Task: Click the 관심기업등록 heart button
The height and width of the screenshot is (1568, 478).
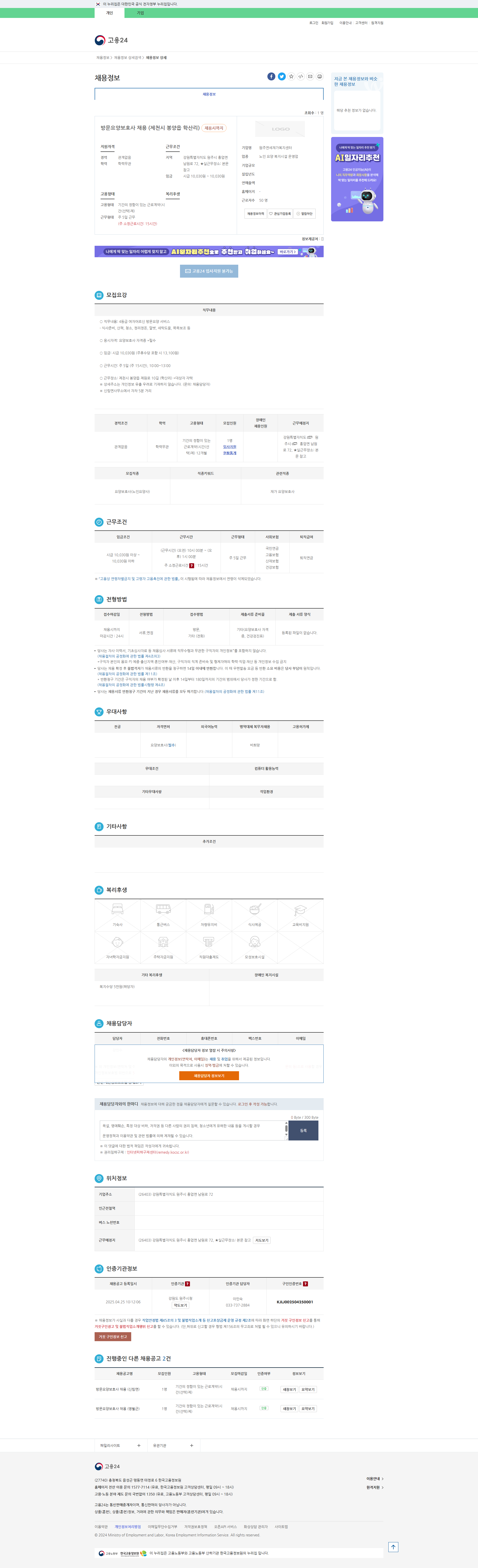Action: click(x=280, y=214)
